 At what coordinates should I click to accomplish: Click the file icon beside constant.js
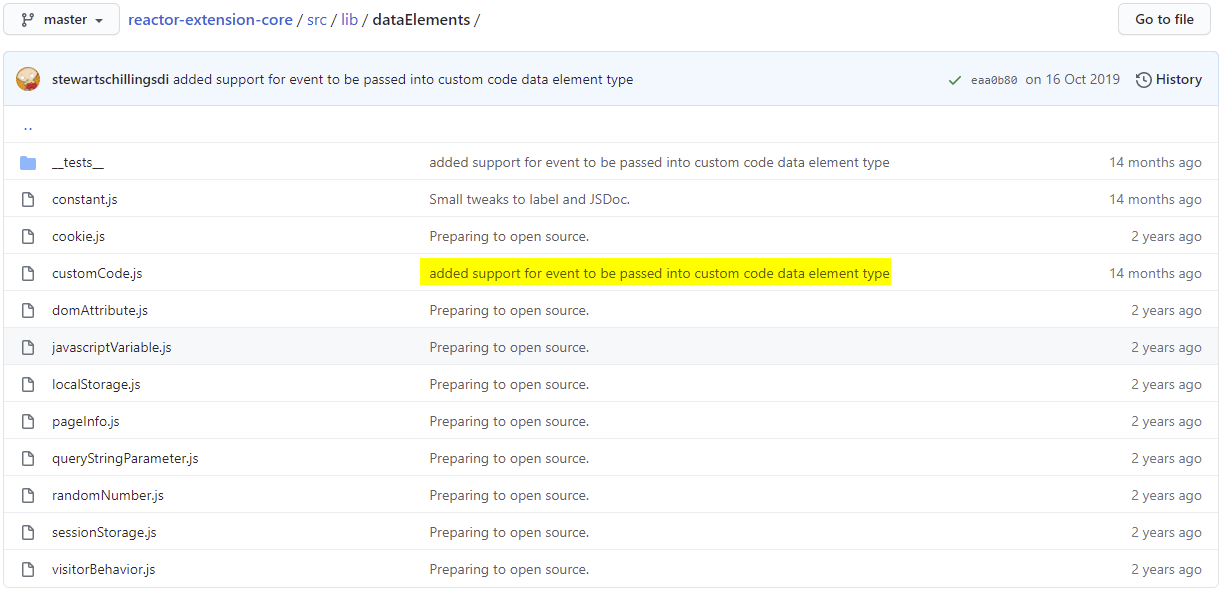click(x=28, y=200)
